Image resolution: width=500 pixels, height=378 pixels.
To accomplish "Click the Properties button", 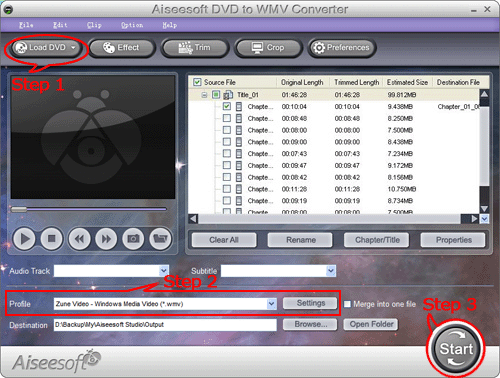I will pos(454,240).
